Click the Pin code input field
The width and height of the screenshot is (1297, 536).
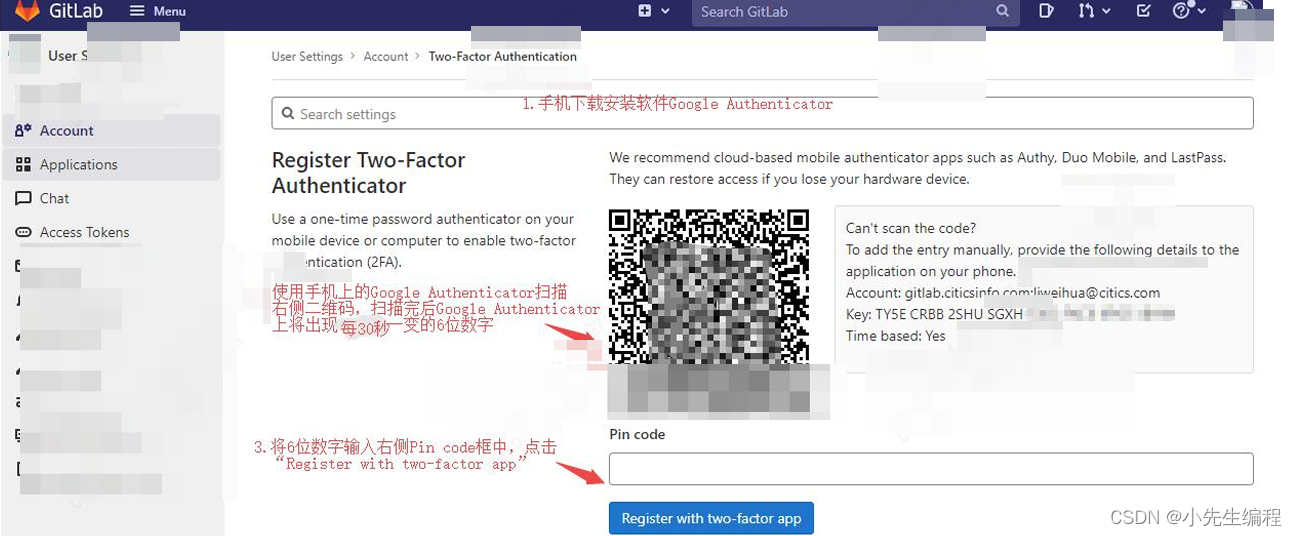click(931, 469)
